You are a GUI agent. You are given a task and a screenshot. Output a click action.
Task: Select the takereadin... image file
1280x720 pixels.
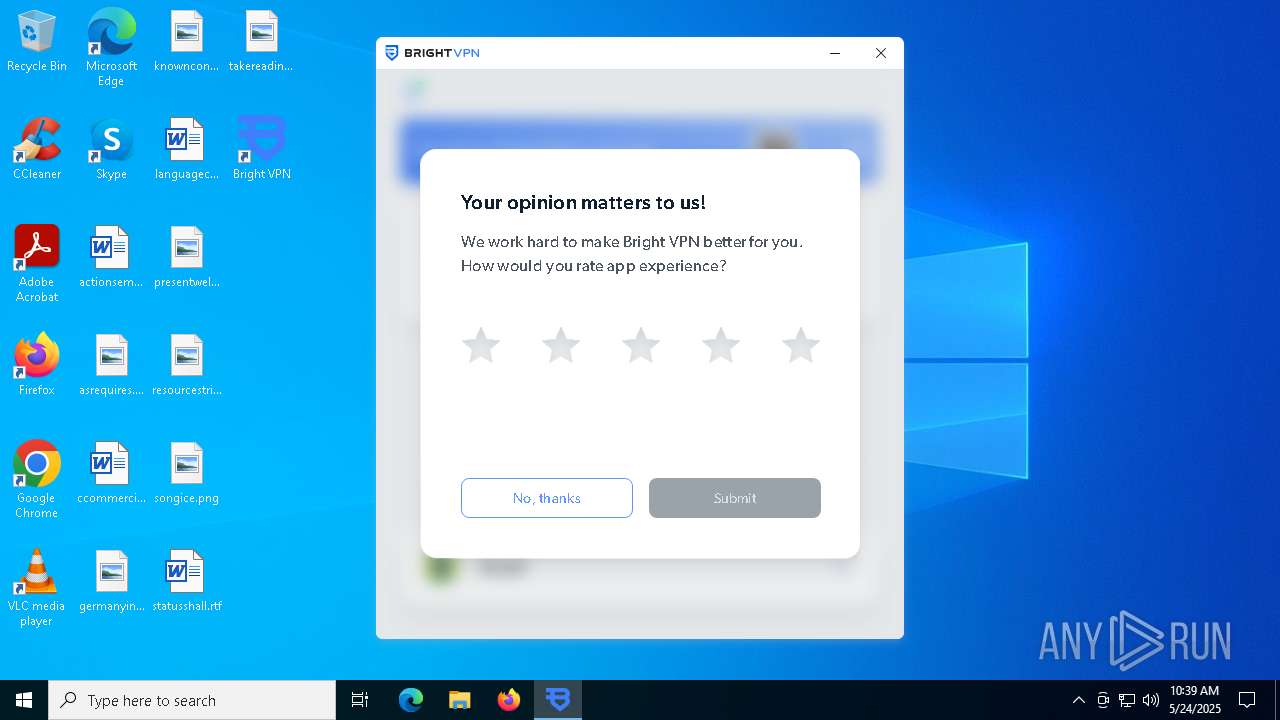[261, 42]
